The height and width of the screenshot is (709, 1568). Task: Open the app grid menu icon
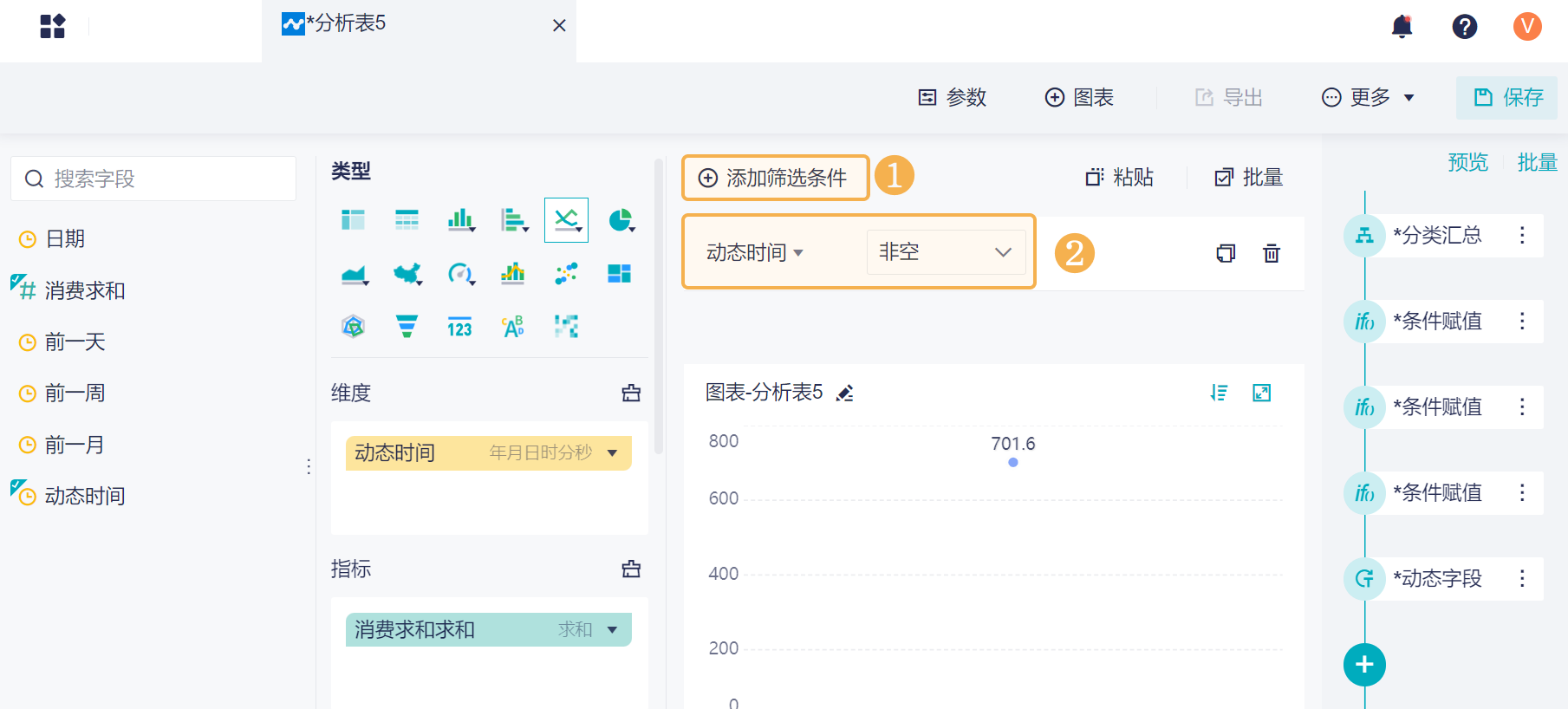point(53,26)
